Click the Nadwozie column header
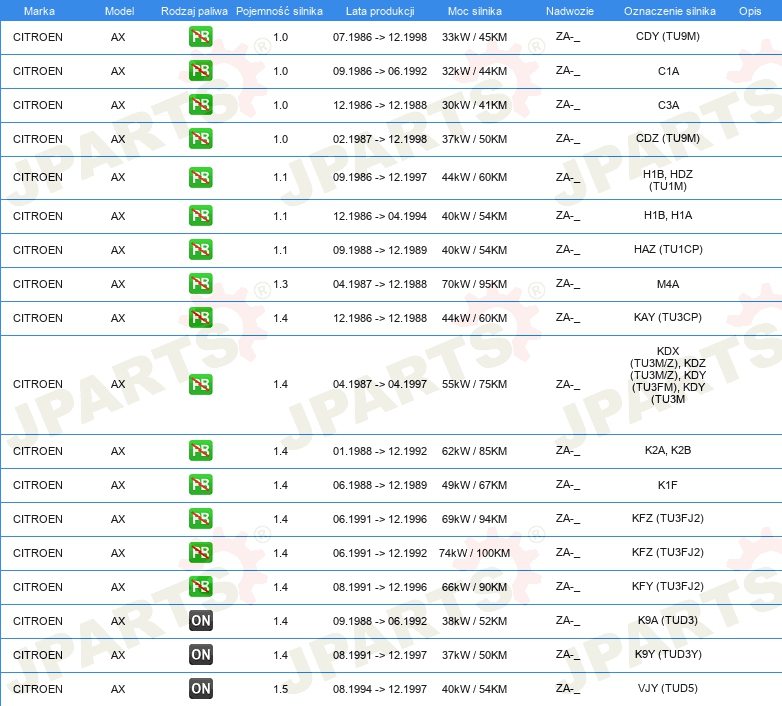The height and width of the screenshot is (706, 782). click(x=570, y=11)
